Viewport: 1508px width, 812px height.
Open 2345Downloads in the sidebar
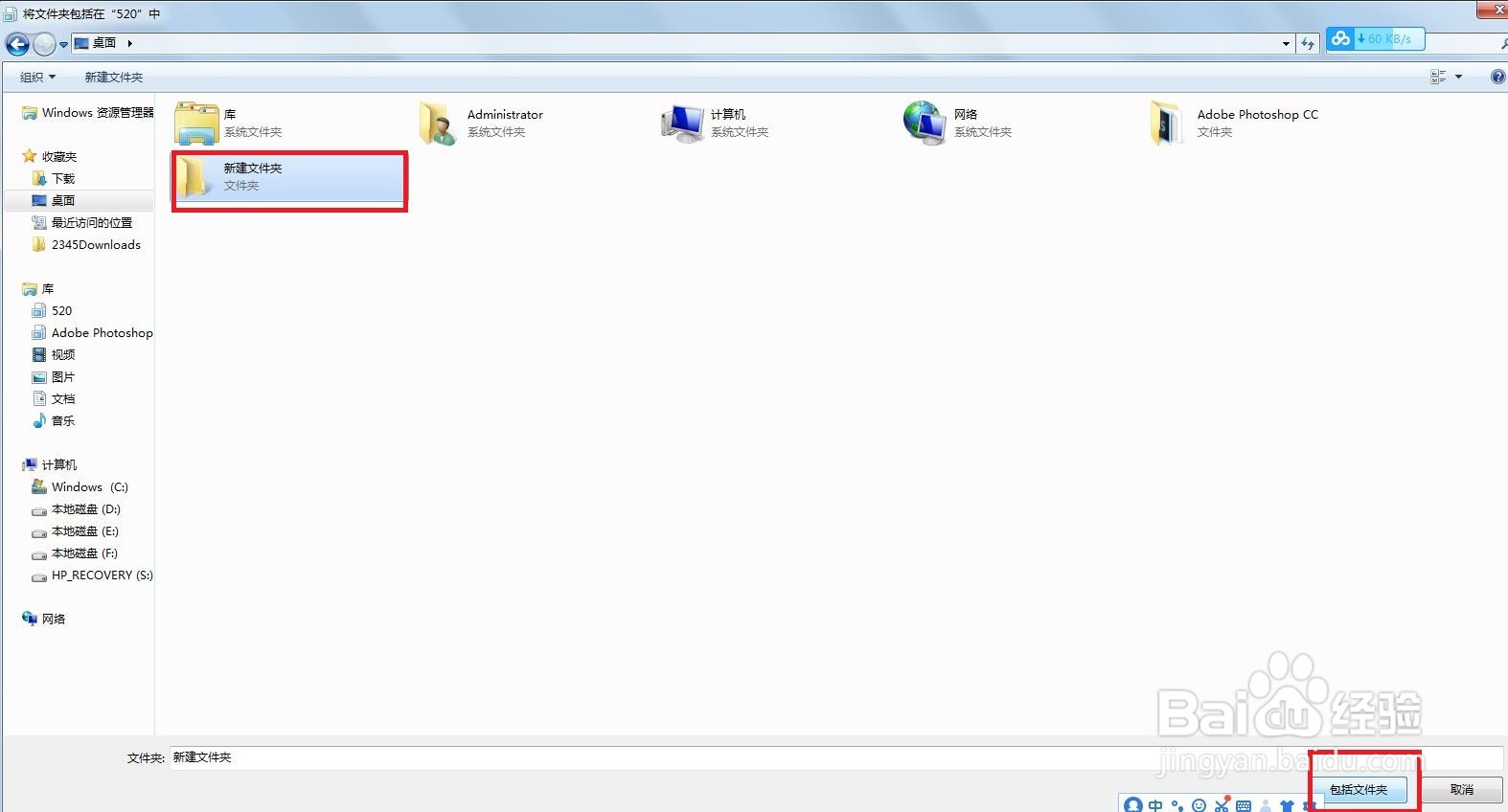86,244
